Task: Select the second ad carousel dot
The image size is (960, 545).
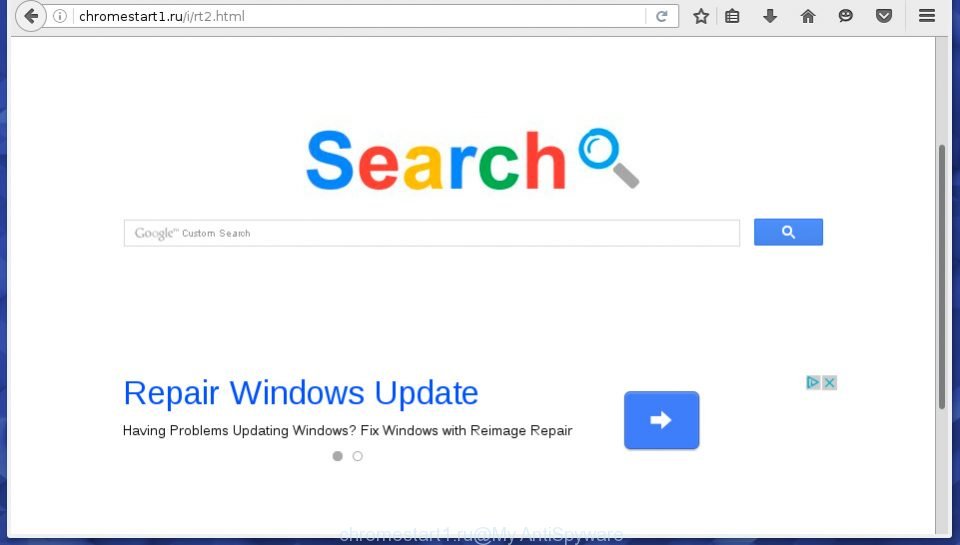Action: (358, 456)
